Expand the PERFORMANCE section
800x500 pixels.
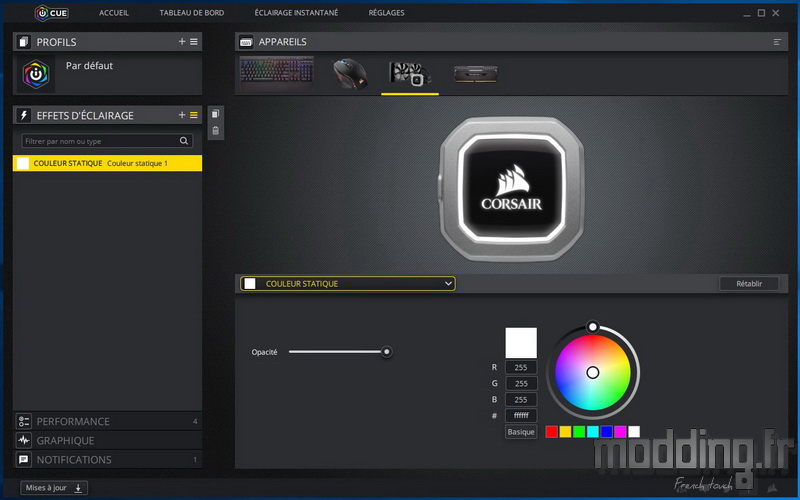click(x=107, y=421)
